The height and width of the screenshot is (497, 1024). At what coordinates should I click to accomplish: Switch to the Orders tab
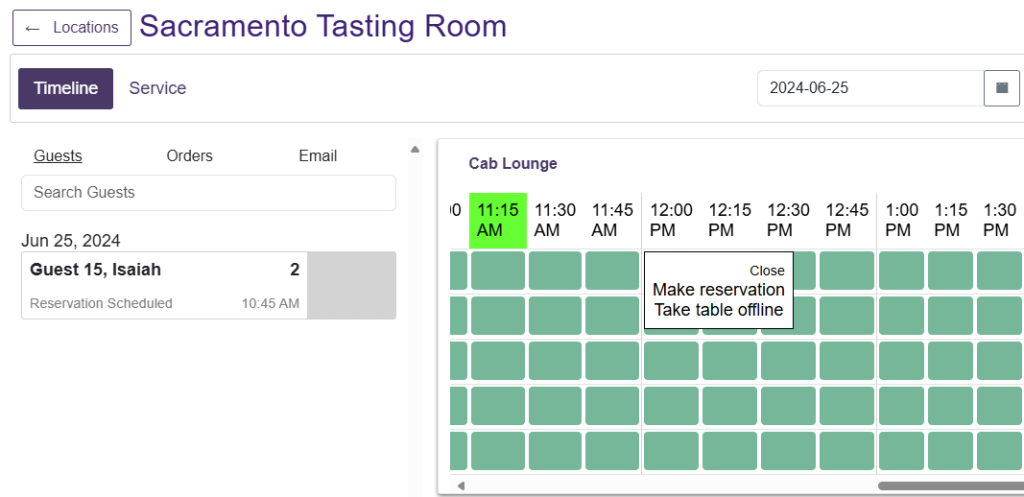[x=190, y=156]
